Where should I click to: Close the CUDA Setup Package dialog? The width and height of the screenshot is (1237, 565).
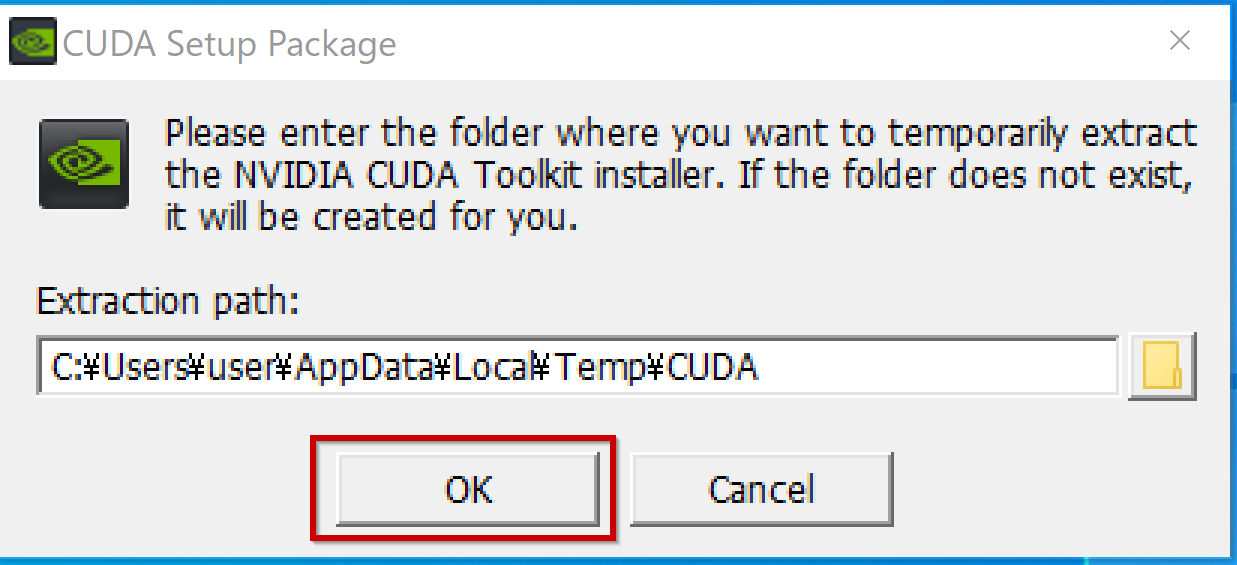click(1180, 41)
